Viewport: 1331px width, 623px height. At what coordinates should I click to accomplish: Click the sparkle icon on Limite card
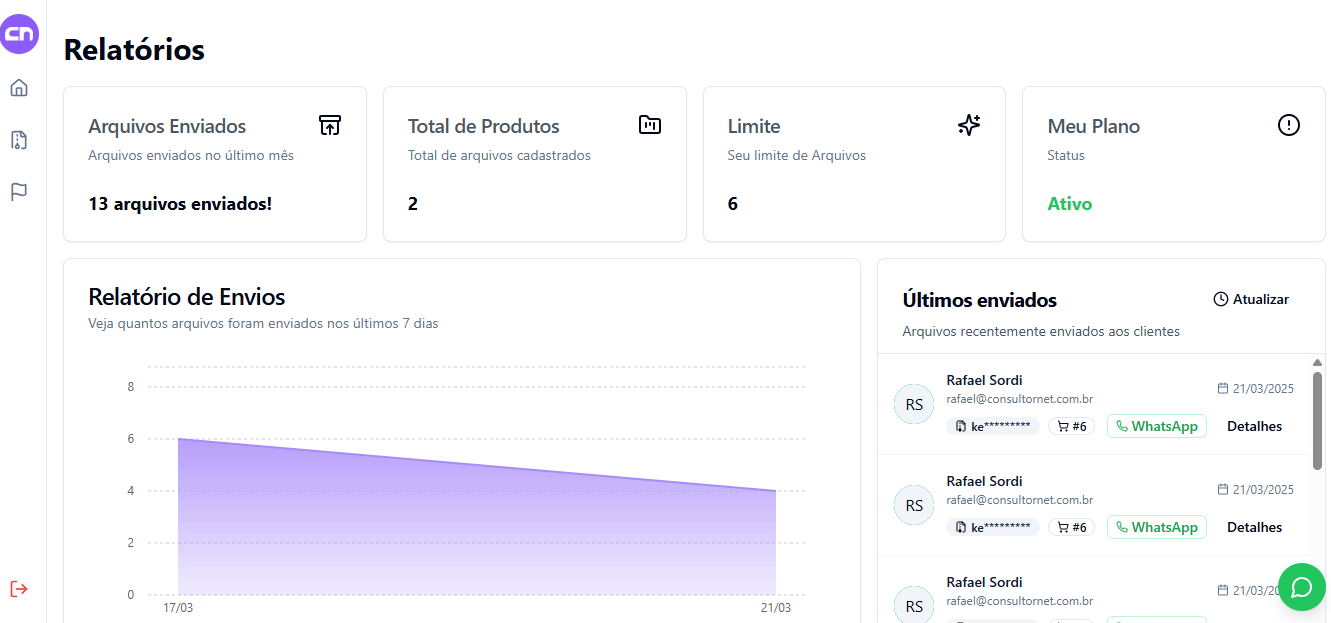(x=969, y=125)
